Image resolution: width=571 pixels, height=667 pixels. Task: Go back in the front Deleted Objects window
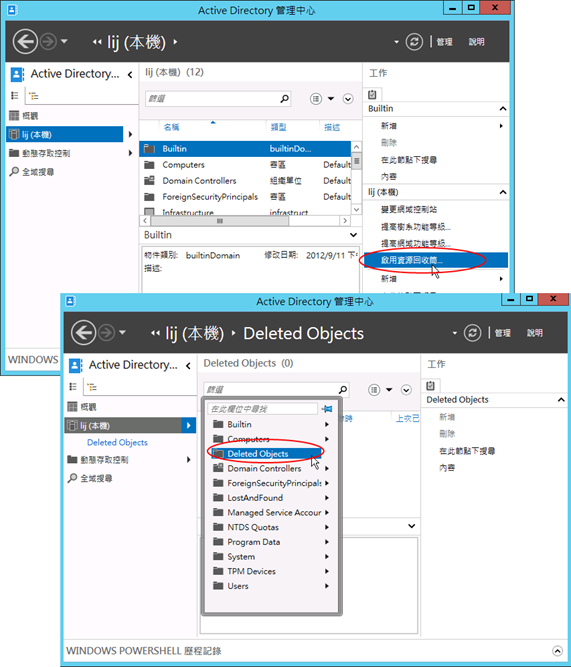click(83, 333)
